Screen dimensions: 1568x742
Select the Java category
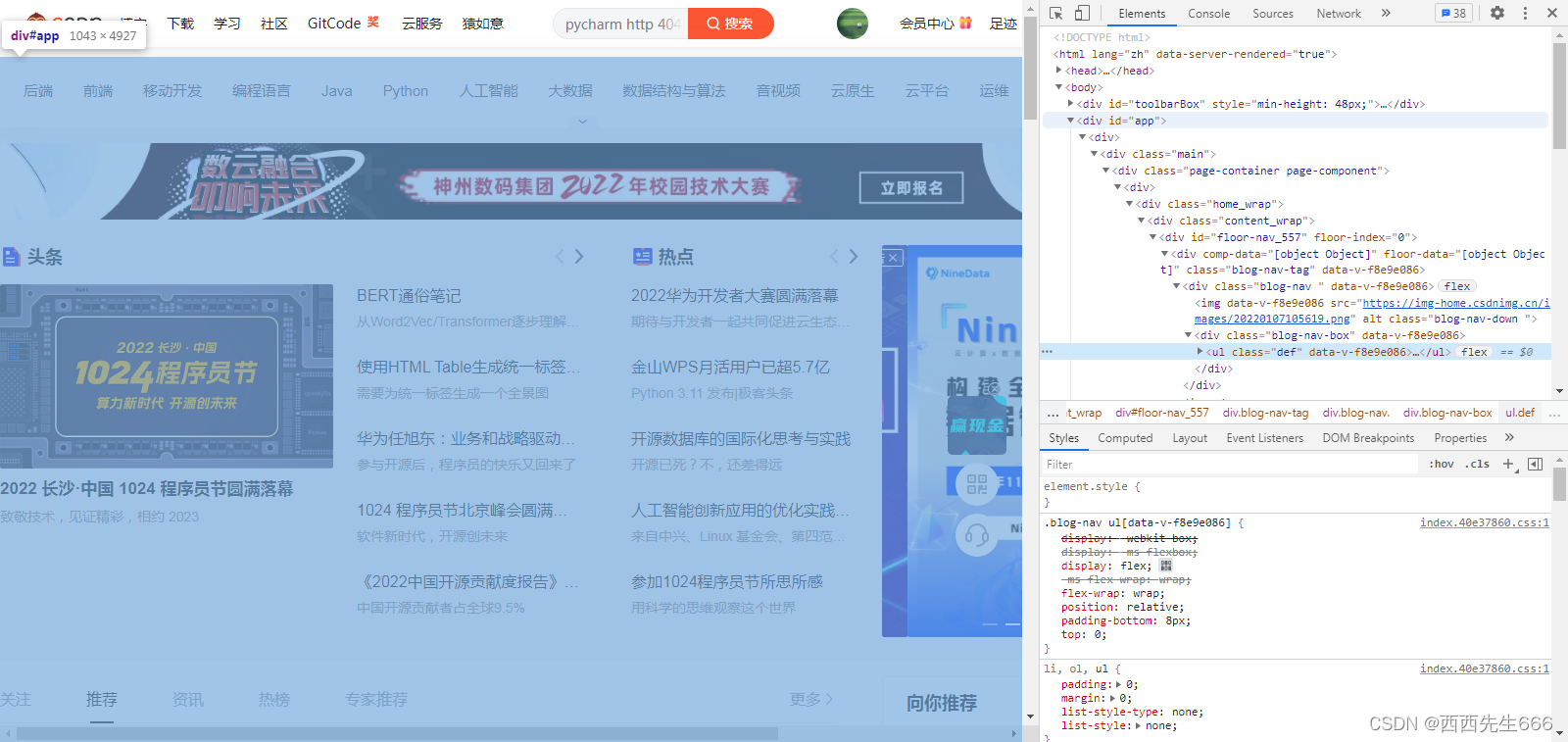pyautogui.click(x=336, y=91)
